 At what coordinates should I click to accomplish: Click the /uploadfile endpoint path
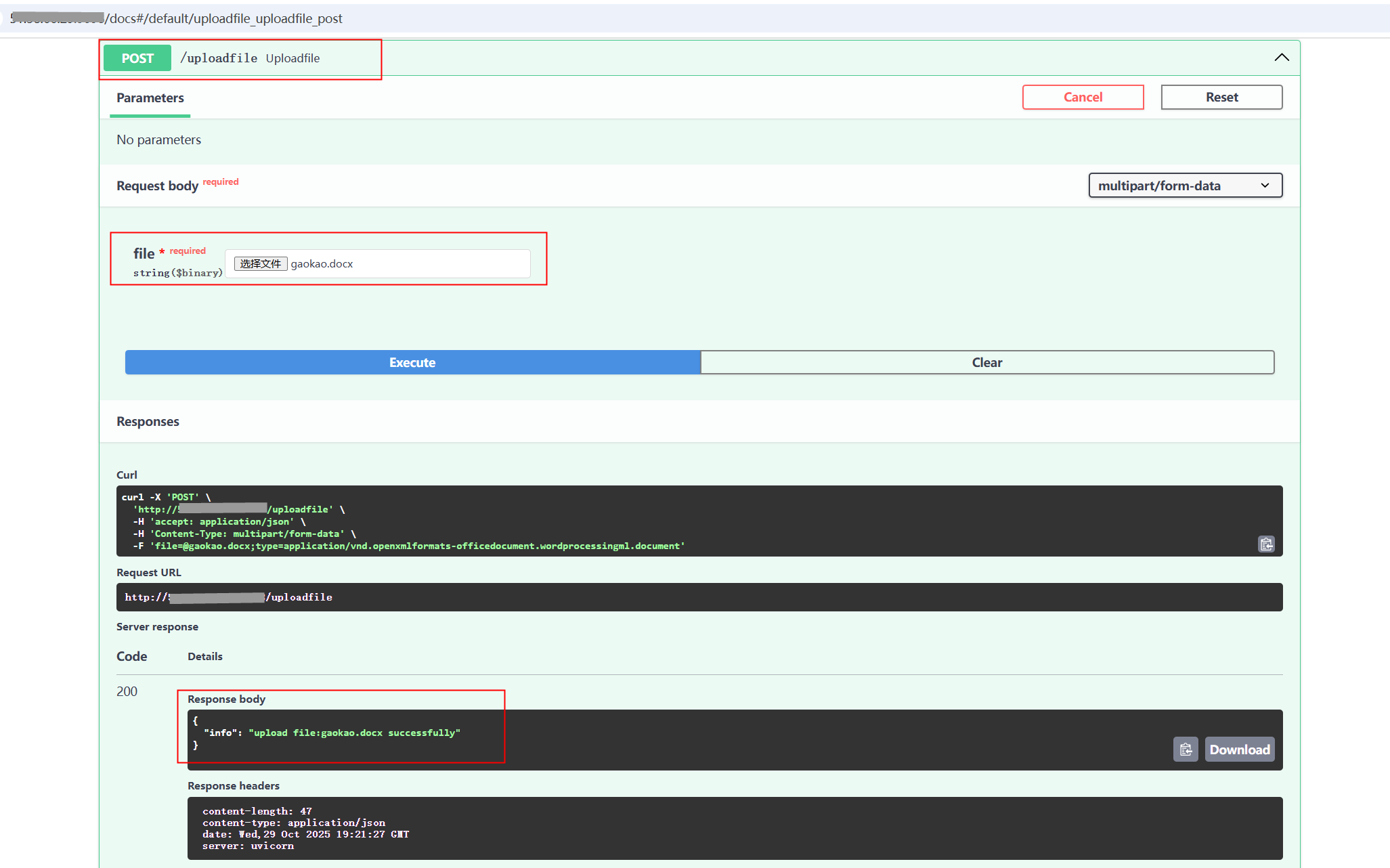pos(219,58)
